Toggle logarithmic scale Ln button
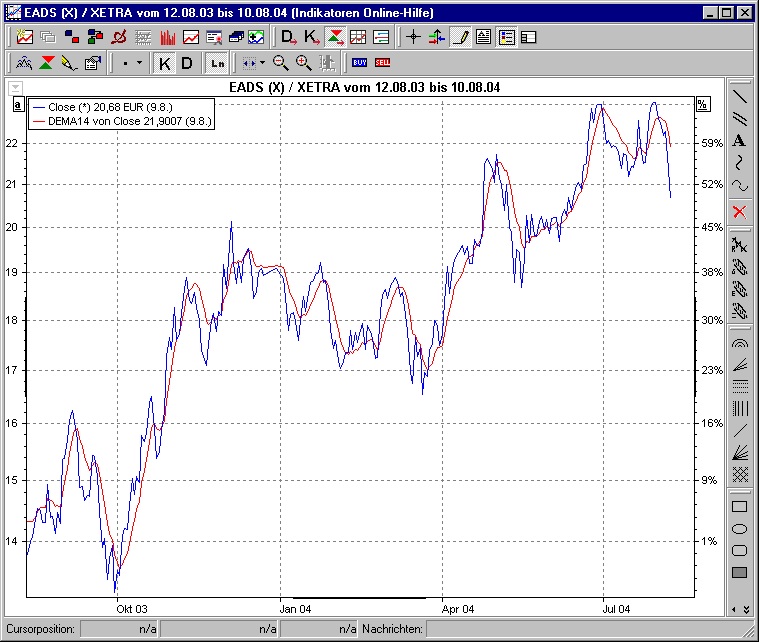Screen dimensions: 759x642 [217, 63]
